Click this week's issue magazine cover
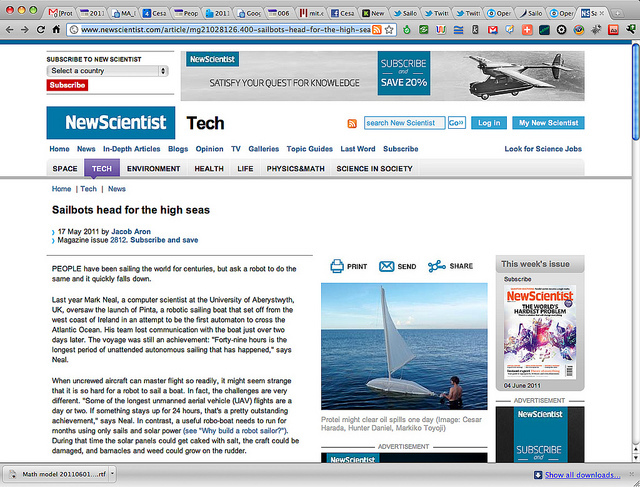Screen dimensions: 640x487 [540, 332]
